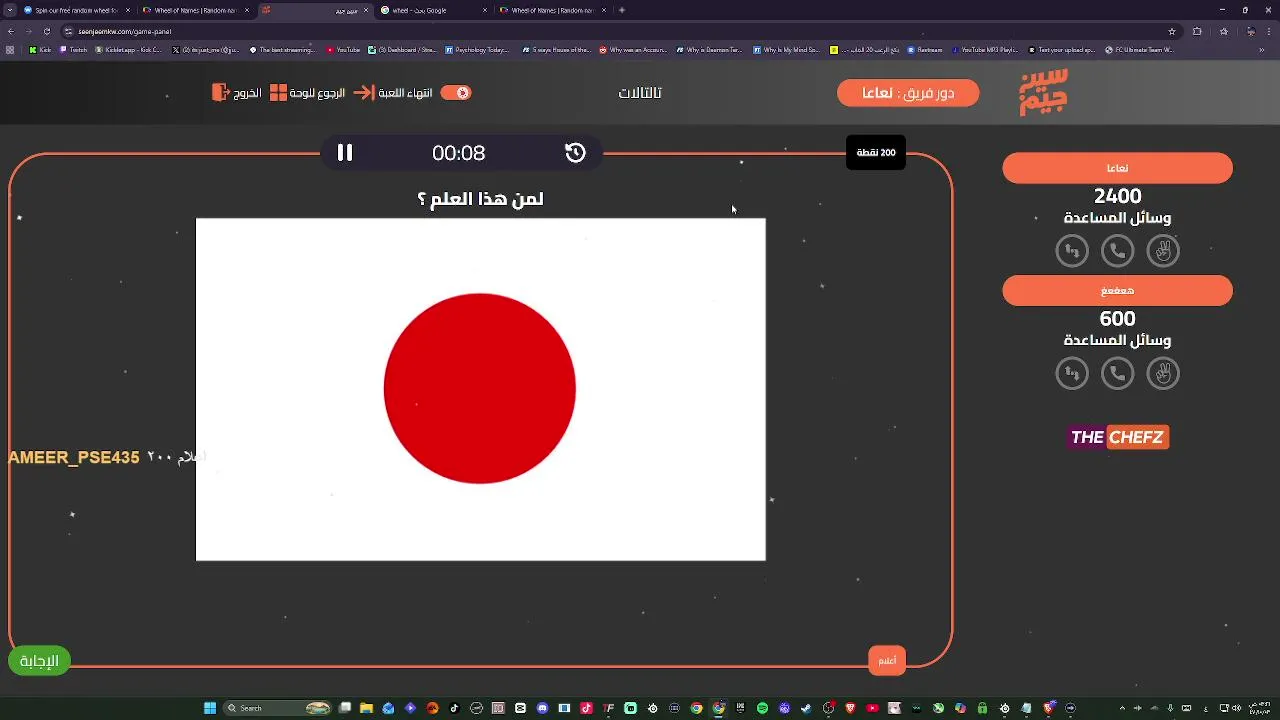The image size is (1280, 720).
Task: Use 600-point team's phone call lifeline
Action: [1117, 373]
